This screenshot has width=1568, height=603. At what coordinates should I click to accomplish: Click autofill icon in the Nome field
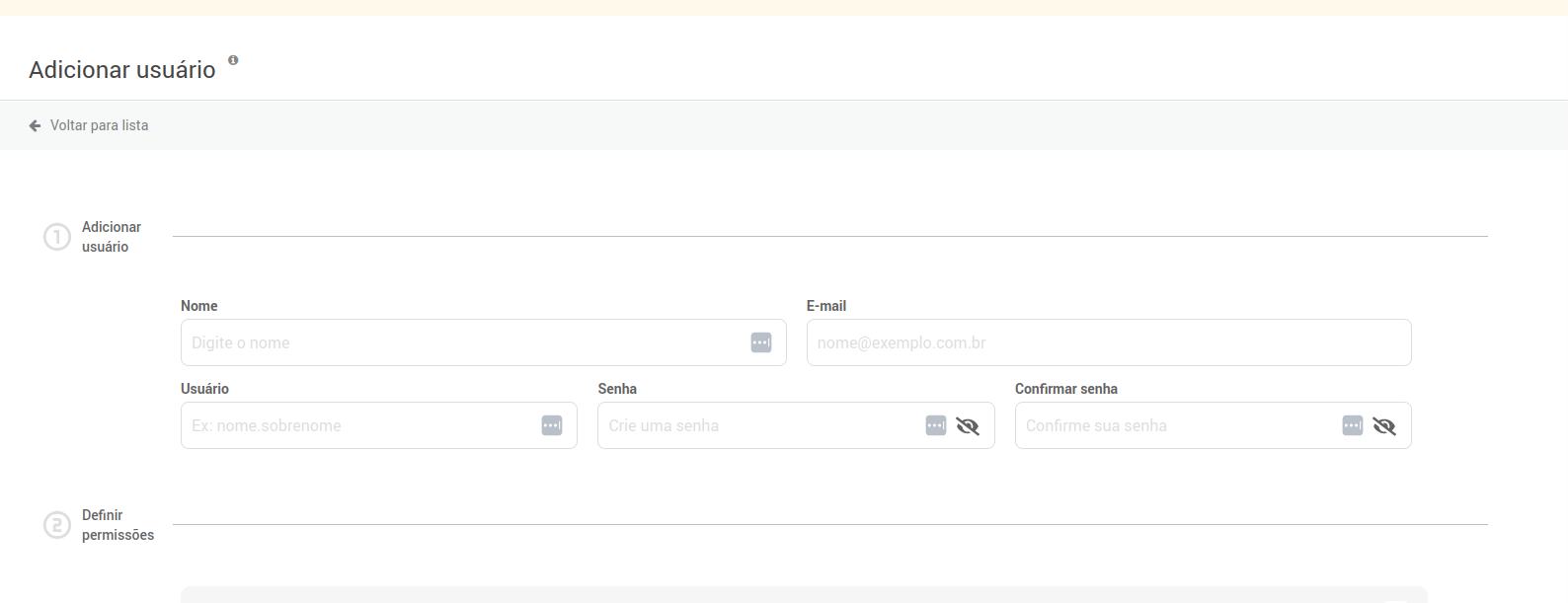[x=761, y=342]
